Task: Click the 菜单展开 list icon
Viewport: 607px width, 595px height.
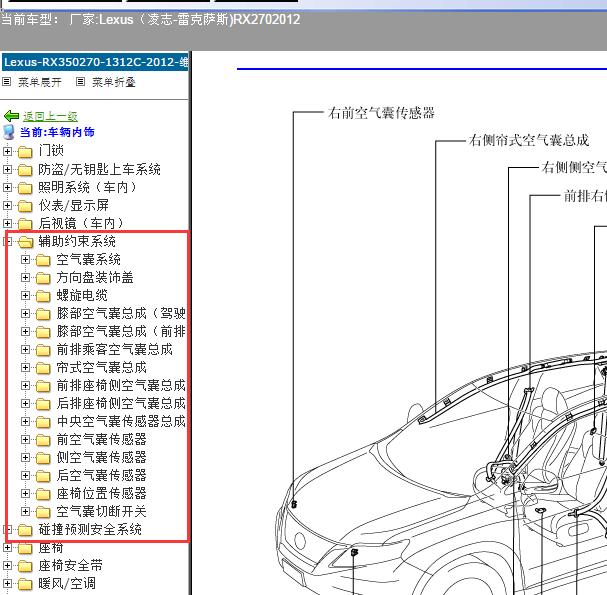Action: [x=7, y=82]
